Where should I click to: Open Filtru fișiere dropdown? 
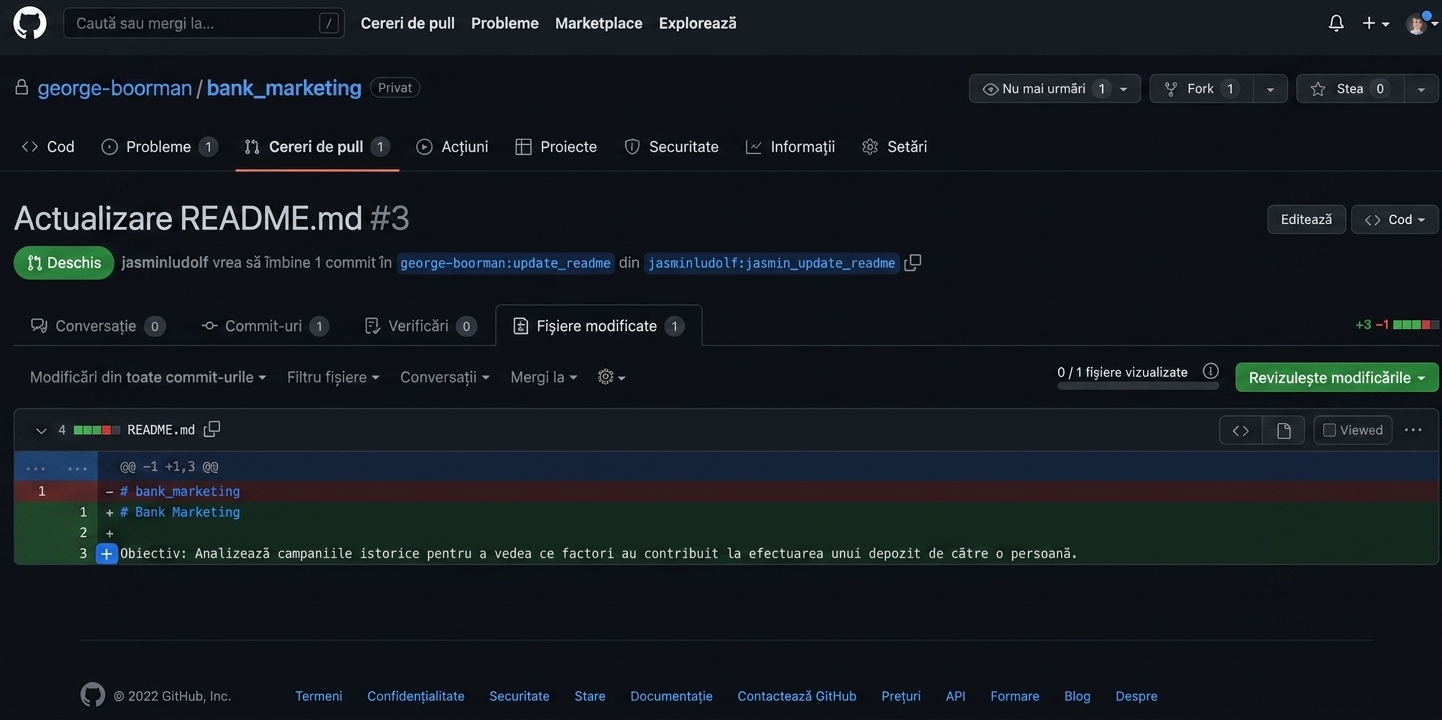(x=333, y=377)
